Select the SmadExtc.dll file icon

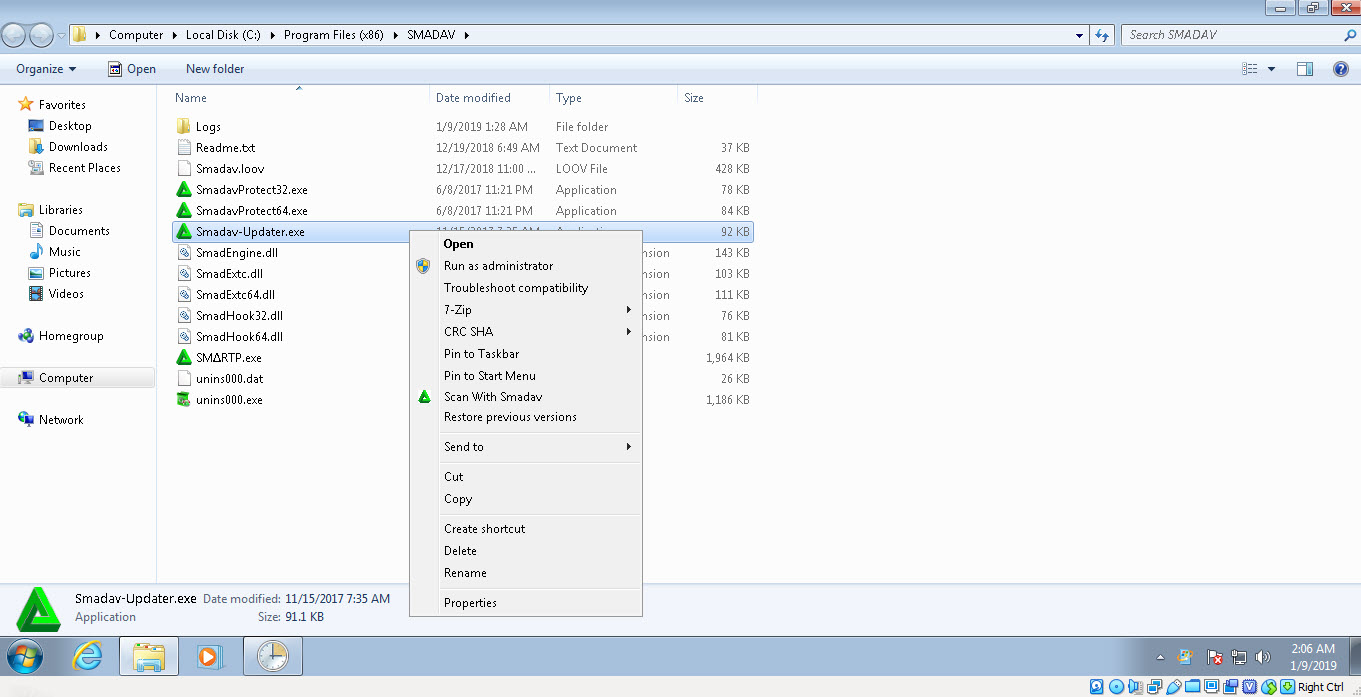184,274
